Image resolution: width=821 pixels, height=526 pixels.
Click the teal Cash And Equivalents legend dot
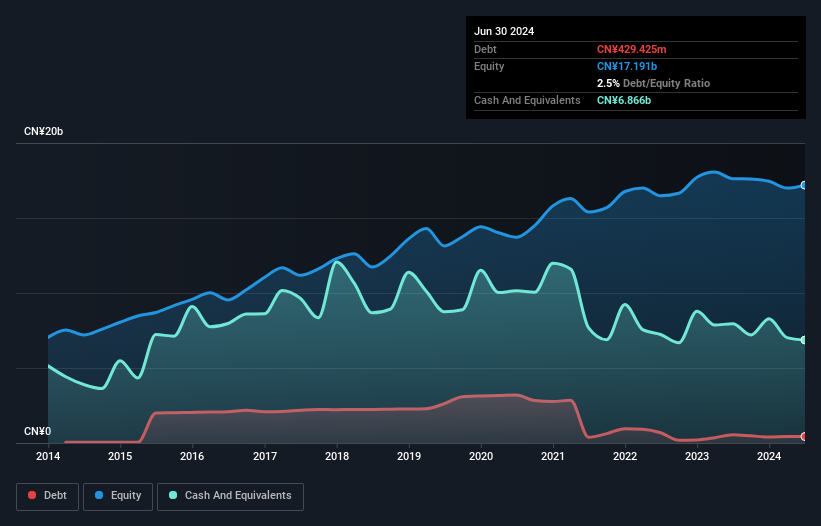173,495
